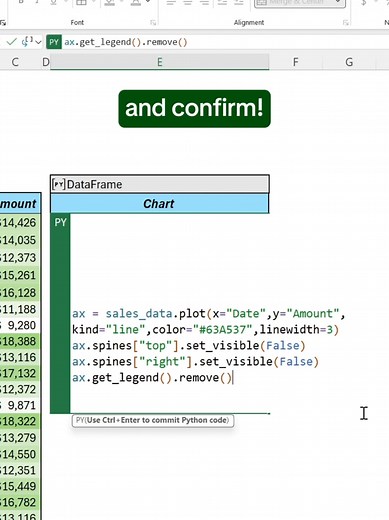Screen dimensions: 389x520
Task: Select column G header
Action: pos(349,62)
